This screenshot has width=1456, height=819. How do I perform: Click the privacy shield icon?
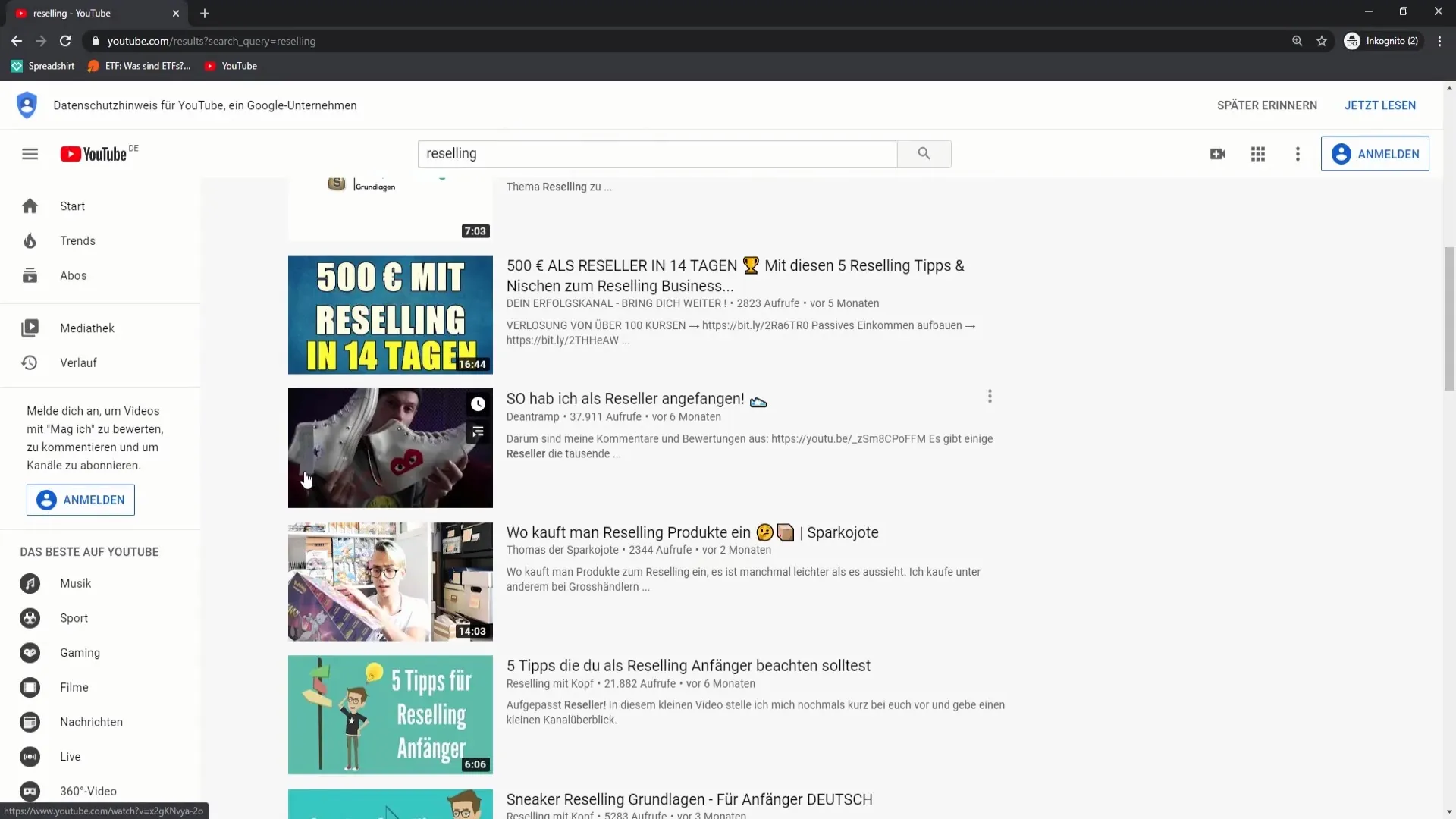27,105
